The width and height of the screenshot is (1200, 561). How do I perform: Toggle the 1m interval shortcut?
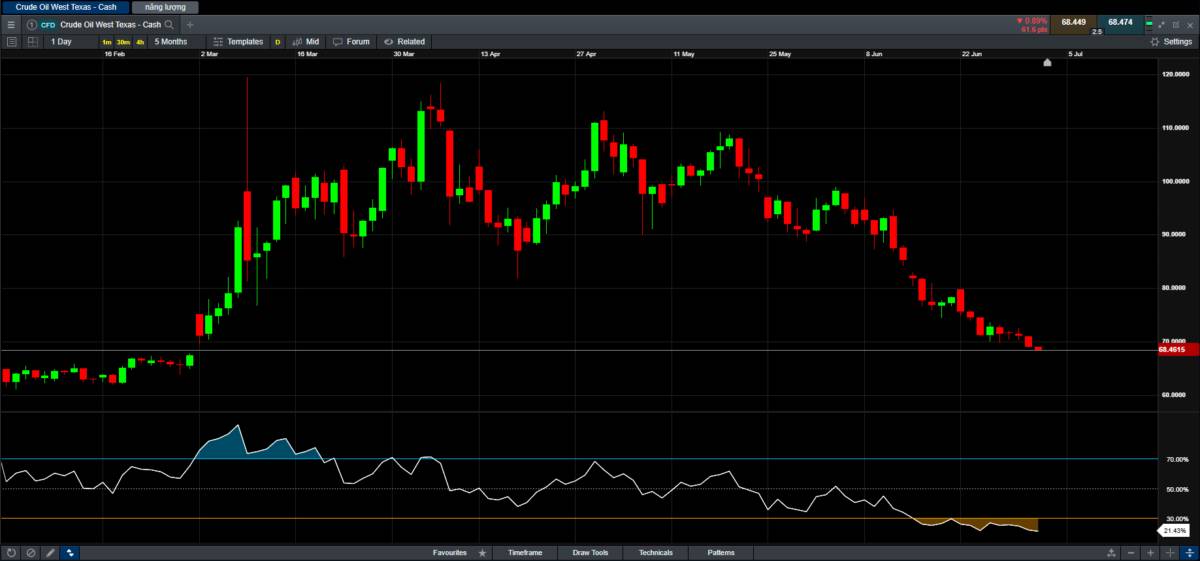click(x=107, y=42)
